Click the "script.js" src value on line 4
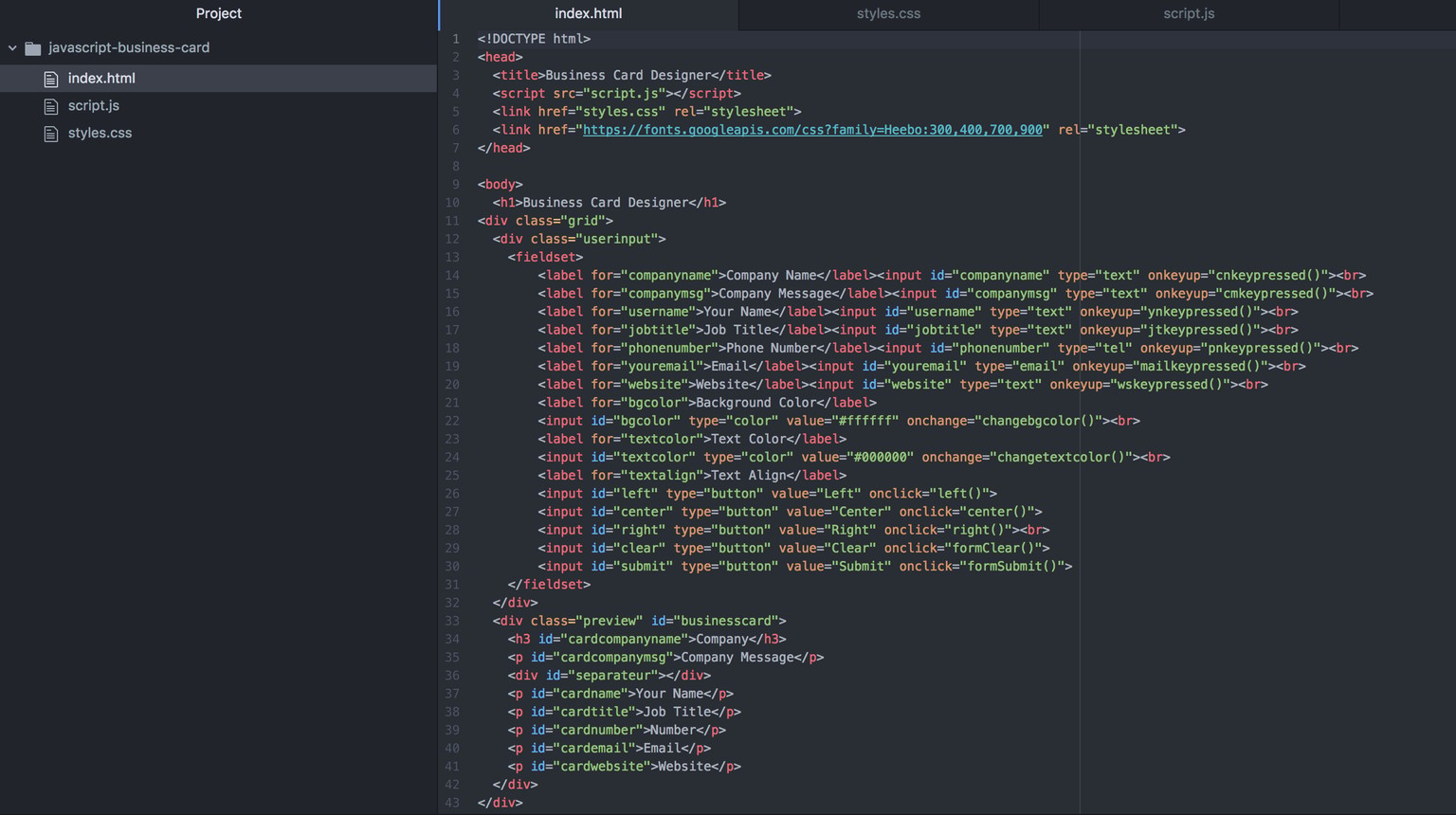Screen dimensions: 1456x815 tap(625, 94)
